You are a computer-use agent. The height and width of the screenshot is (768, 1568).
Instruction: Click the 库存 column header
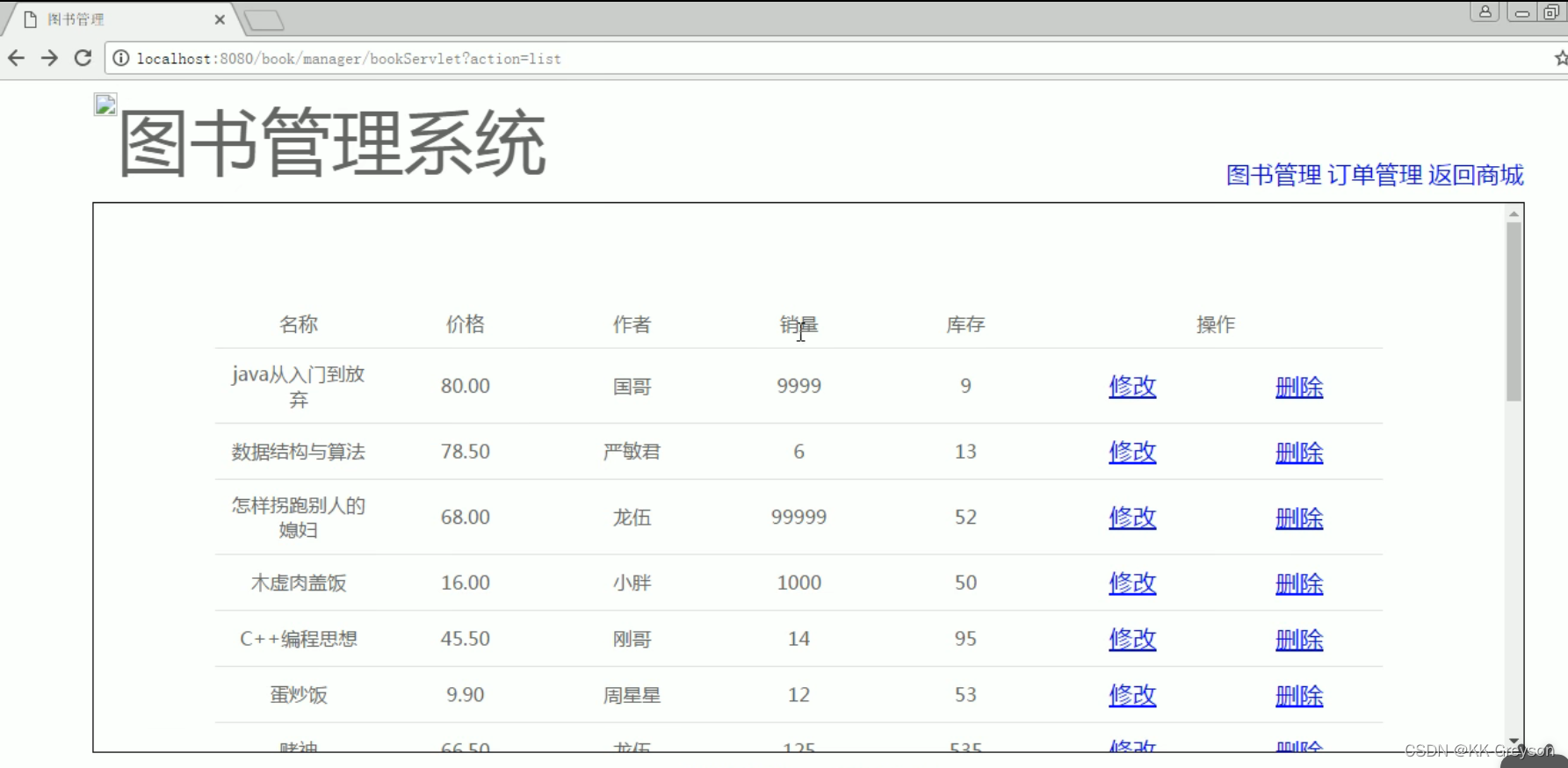point(965,324)
